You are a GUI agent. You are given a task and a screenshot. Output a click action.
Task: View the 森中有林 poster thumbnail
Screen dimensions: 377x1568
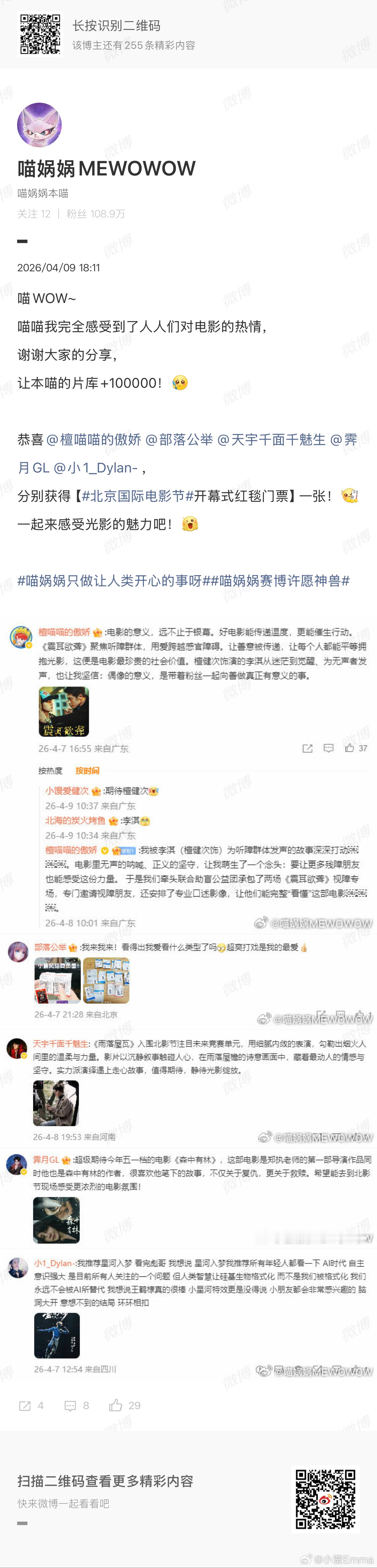(56, 1220)
